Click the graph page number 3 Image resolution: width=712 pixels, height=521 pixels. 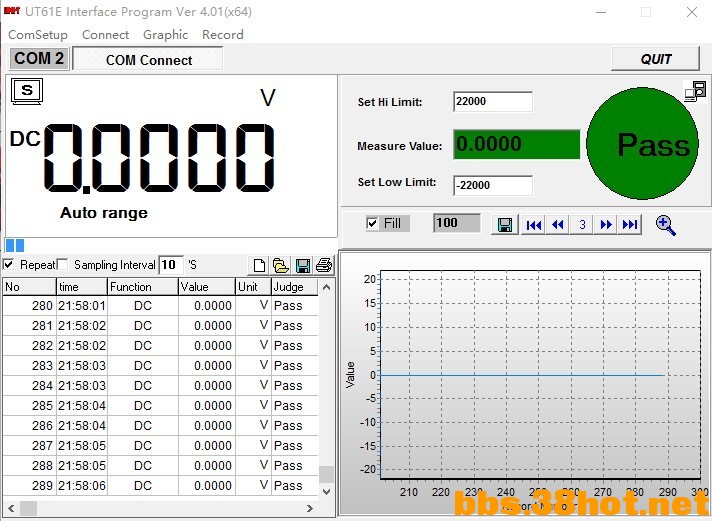(x=582, y=224)
